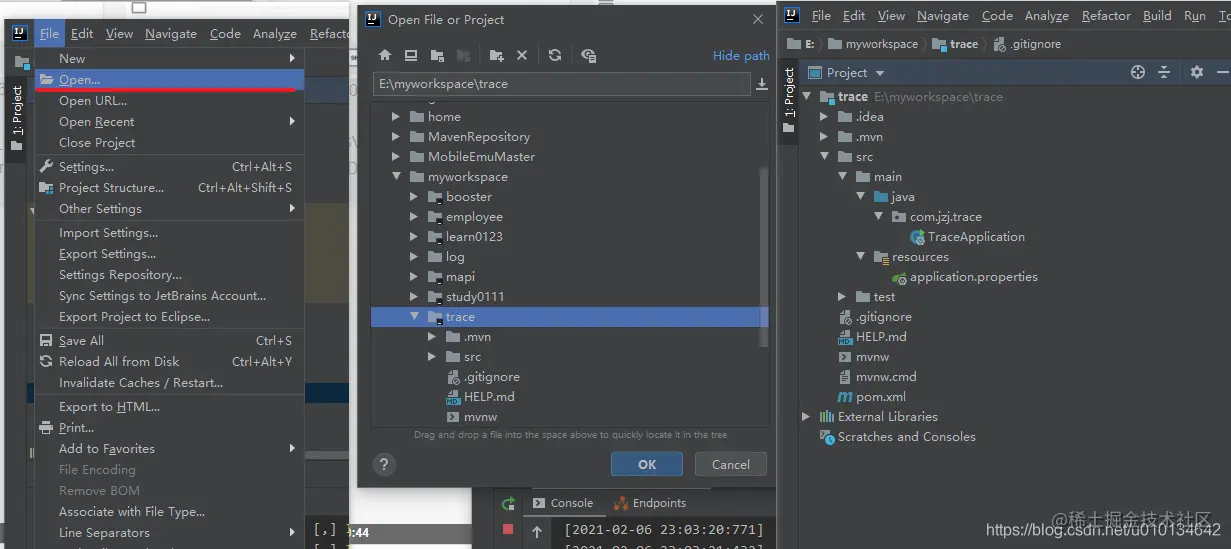This screenshot has width=1231, height=549.
Task: Click the help question mark button in dialog
Action: coord(384,464)
